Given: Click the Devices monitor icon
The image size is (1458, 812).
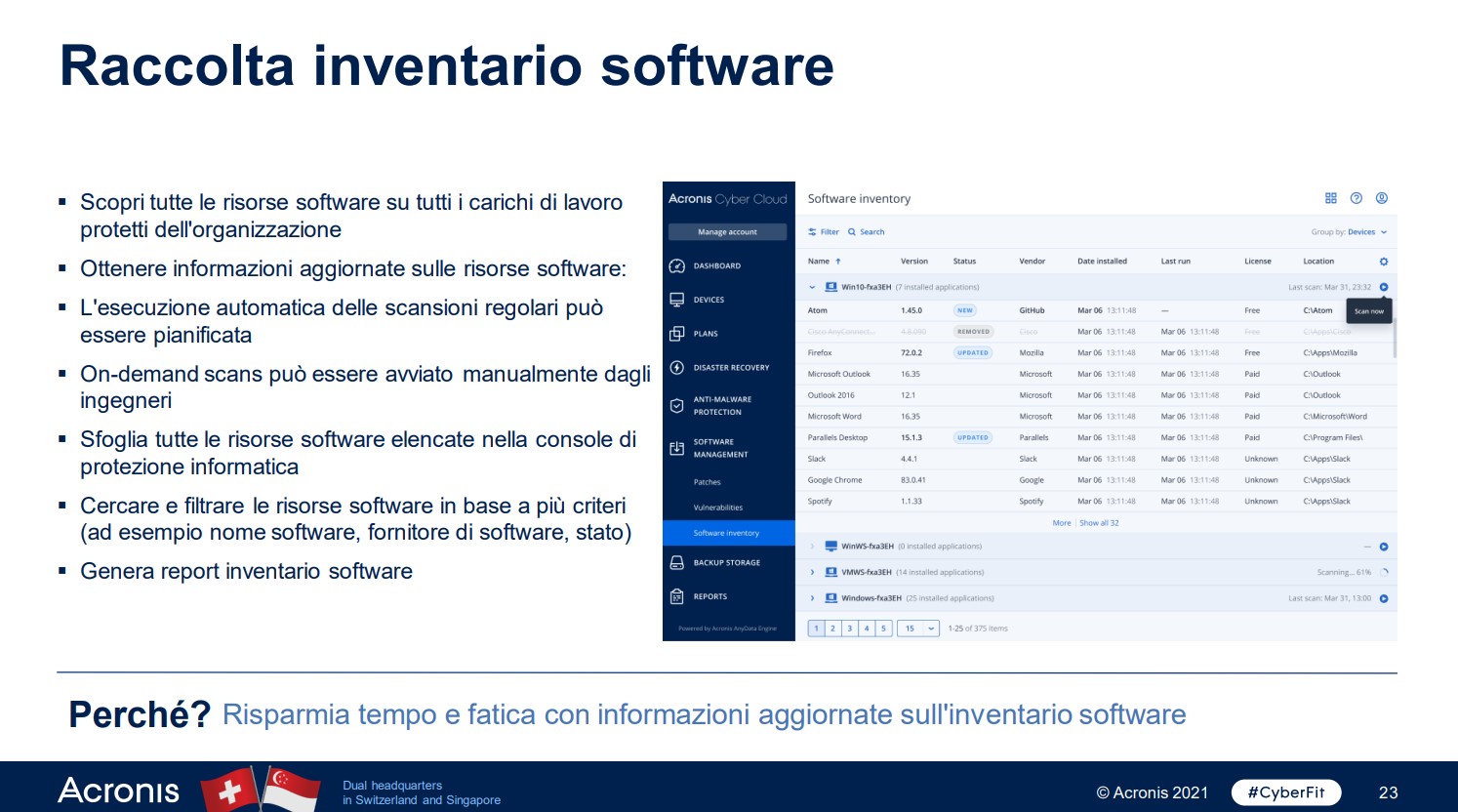Looking at the screenshot, I should coord(676,300).
